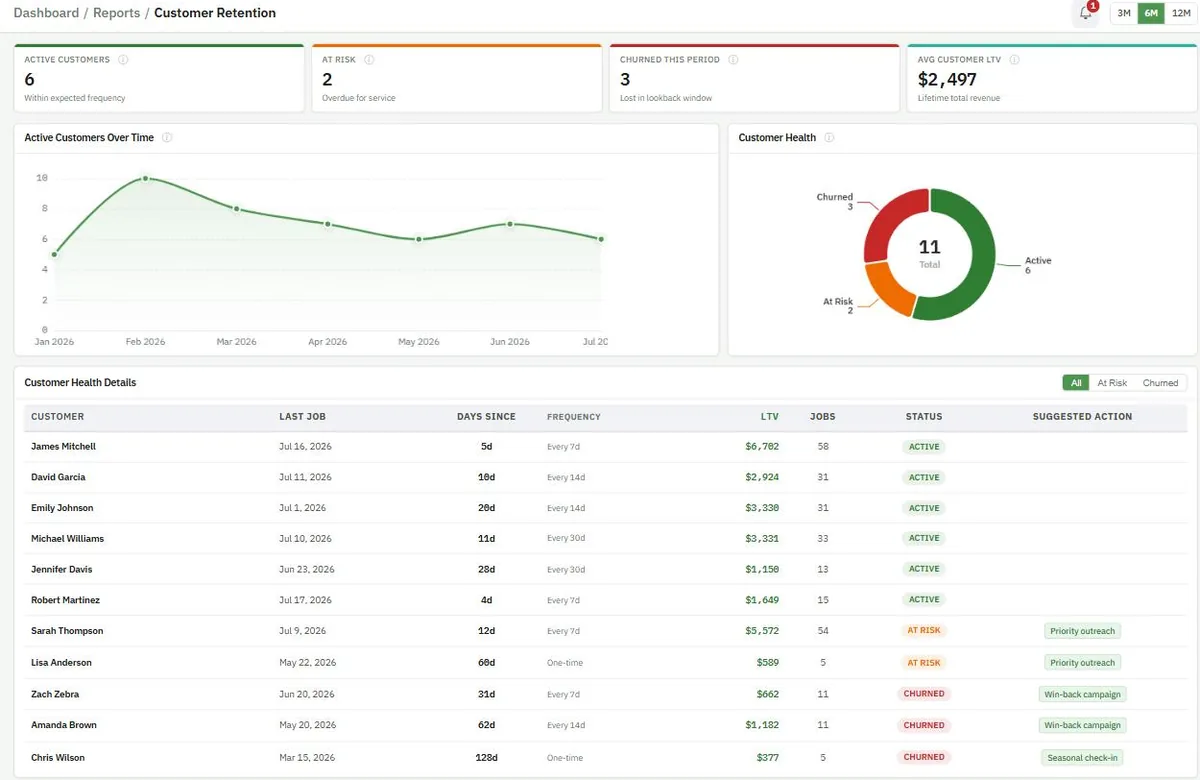
Task: Click Sarah Thompson's AT RISK status badge
Action: [x=924, y=631]
